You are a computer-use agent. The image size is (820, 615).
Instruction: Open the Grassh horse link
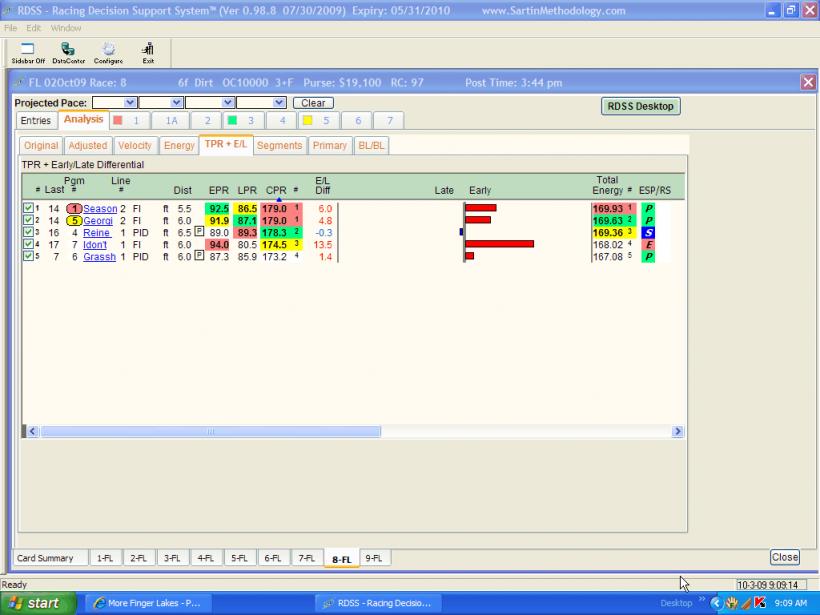pos(99,257)
